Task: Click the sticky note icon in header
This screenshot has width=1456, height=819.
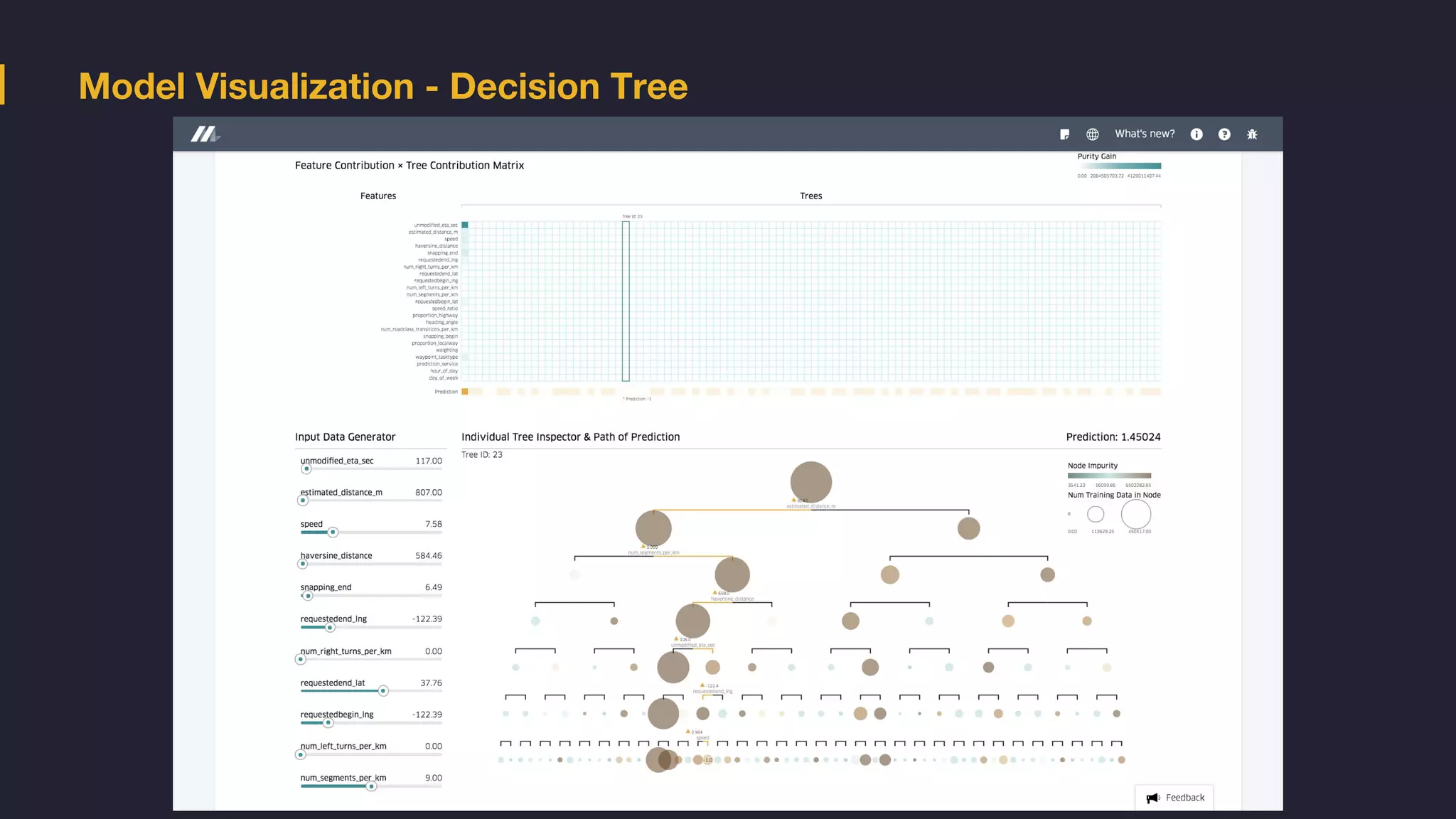Action: pyautogui.click(x=1064, y=134)
